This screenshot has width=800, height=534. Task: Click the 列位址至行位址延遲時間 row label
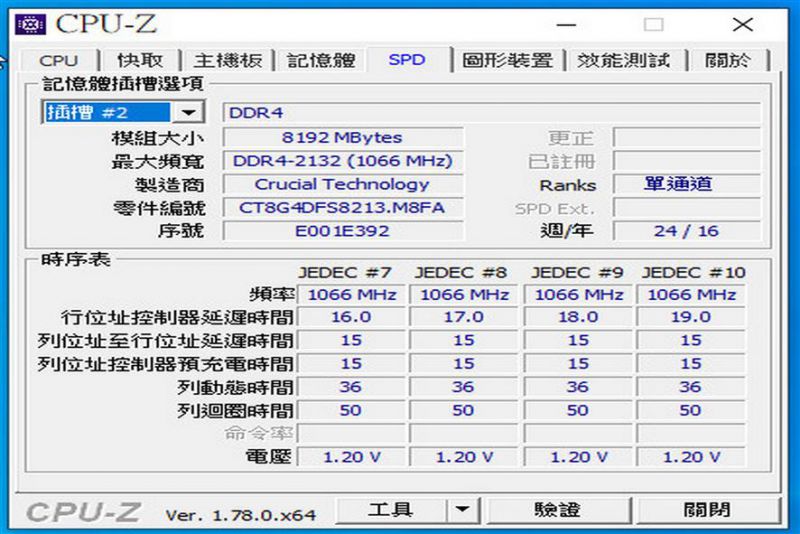tap(165, 341)
